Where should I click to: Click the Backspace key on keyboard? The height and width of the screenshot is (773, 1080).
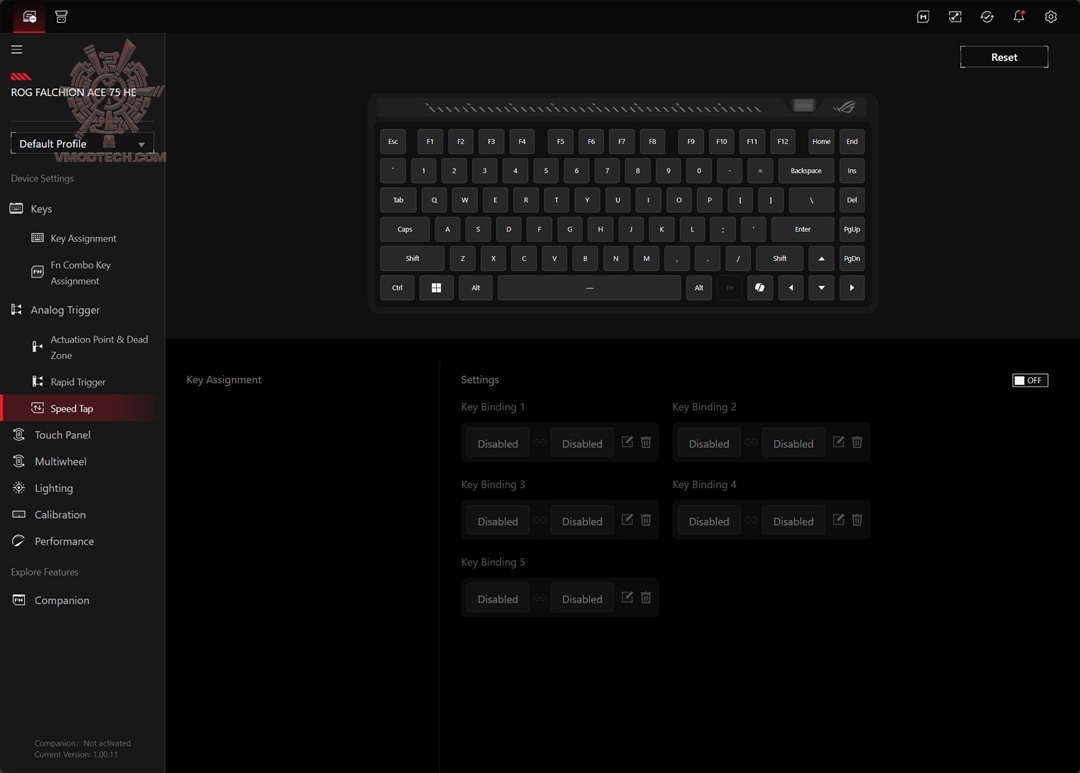806,170
